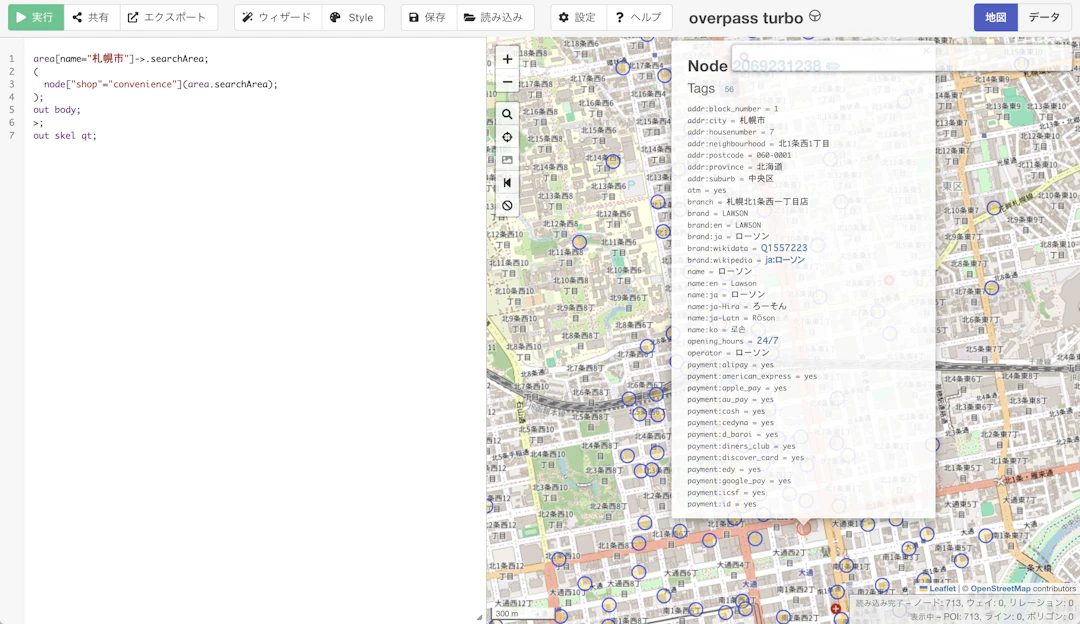Image resolution: width=1080 pixels, height=624 pixels.
Task: Zoom in on the map
Action: (508, 59)
